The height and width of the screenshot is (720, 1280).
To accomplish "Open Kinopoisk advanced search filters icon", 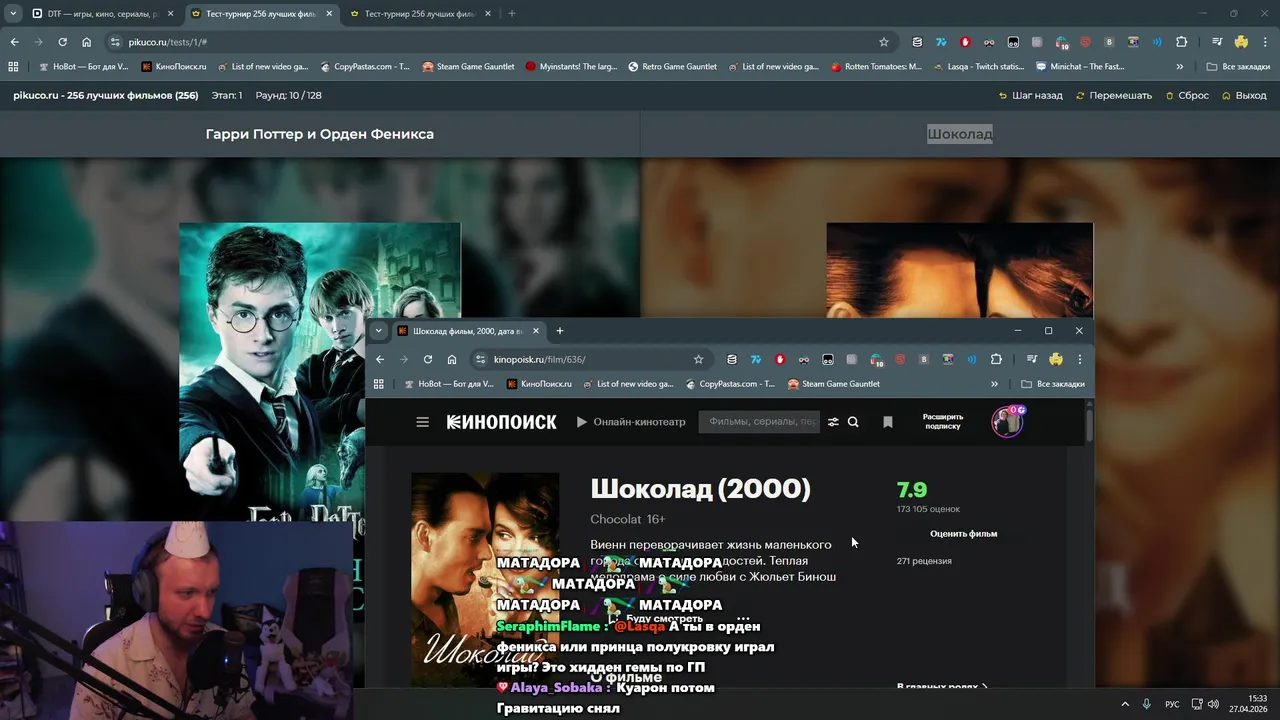I will [833, 422].
